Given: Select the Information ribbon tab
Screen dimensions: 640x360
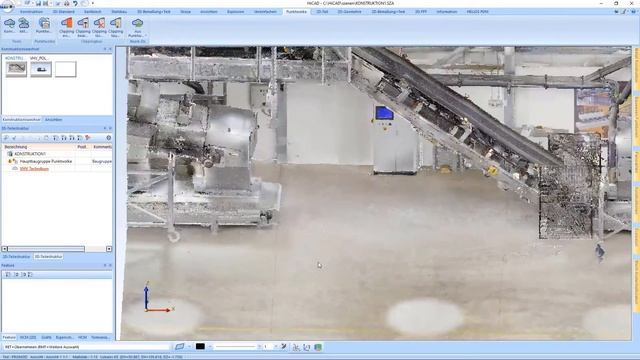Looking at the screenshot, I should tap(447, 12).
